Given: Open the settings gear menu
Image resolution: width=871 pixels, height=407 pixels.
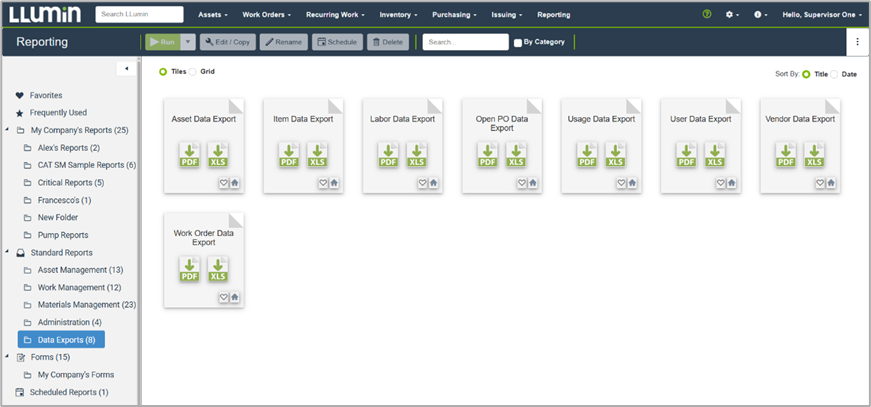Looking at the screenshot, I should [732, 15].
